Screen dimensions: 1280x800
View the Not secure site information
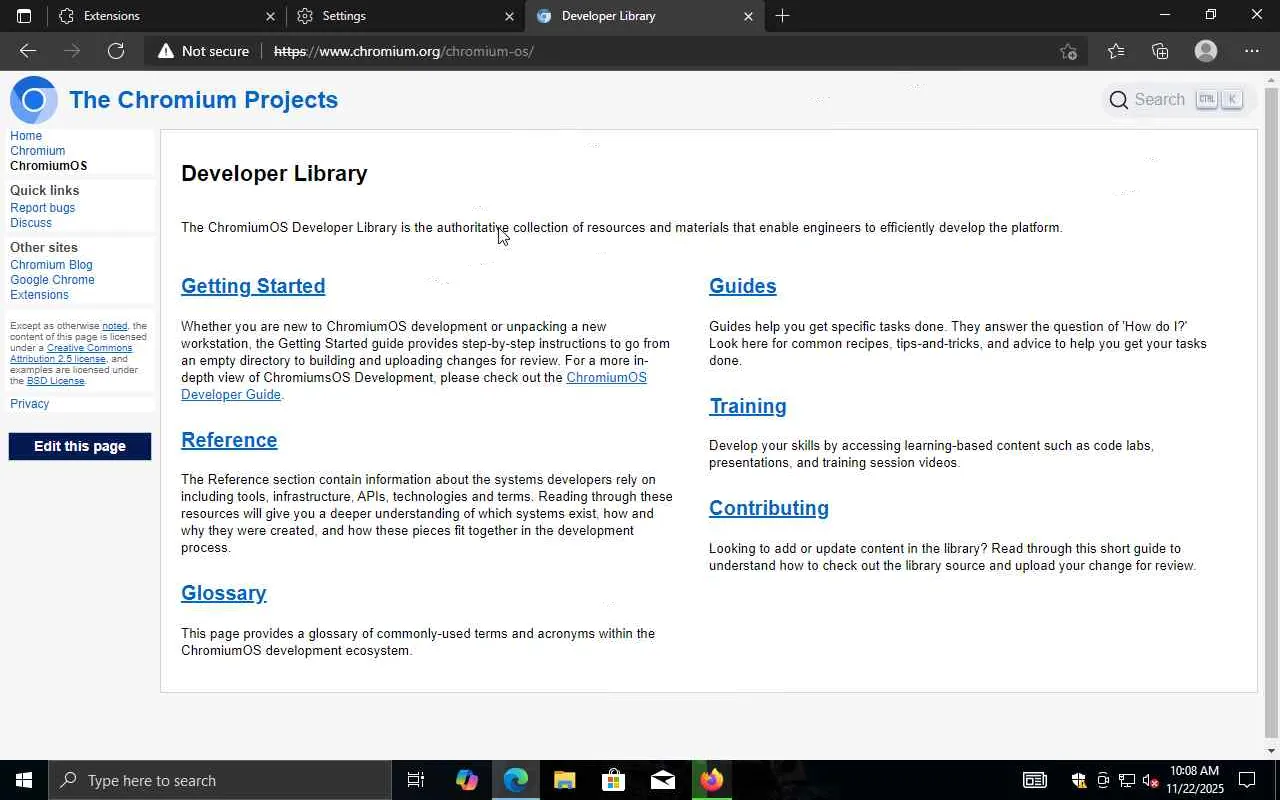pyautogui.click(x=203, y=51)
